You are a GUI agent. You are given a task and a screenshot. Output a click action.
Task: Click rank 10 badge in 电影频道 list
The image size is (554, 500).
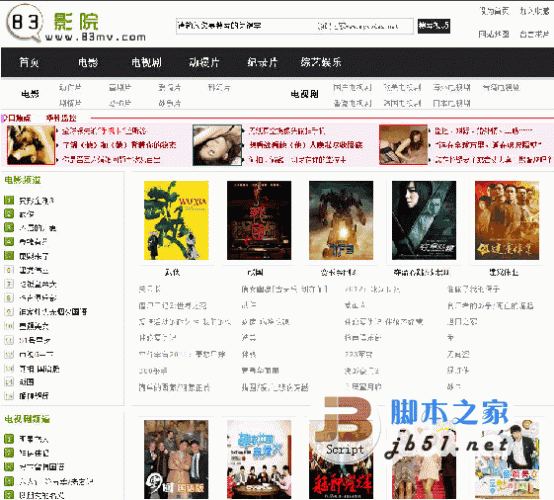click(x=9, y=326)
